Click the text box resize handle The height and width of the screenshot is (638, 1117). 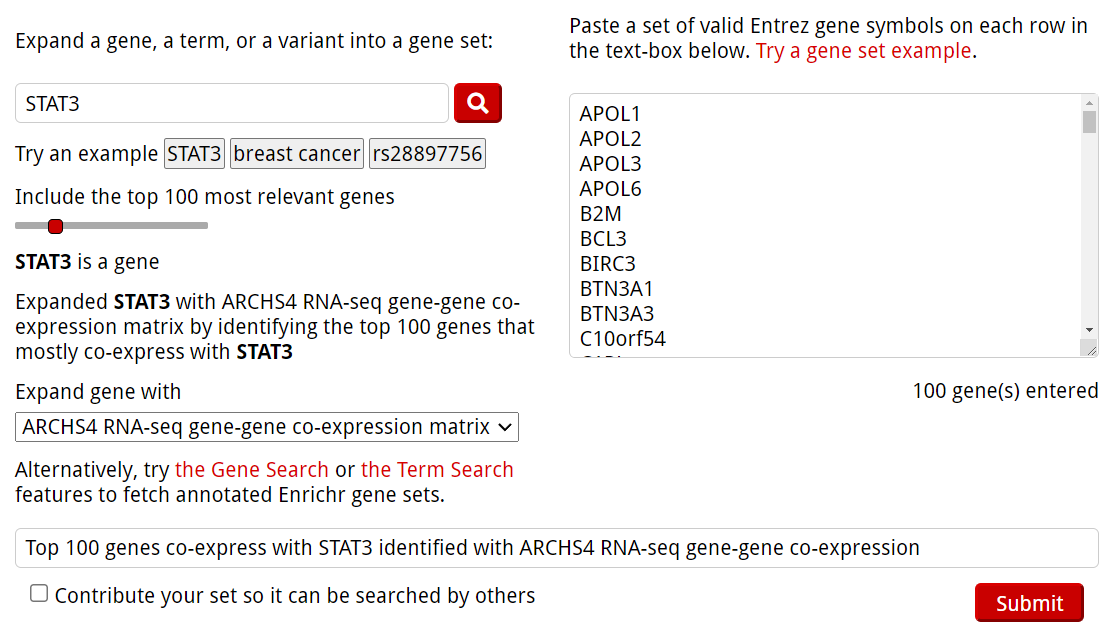(x=1090, y=349)
